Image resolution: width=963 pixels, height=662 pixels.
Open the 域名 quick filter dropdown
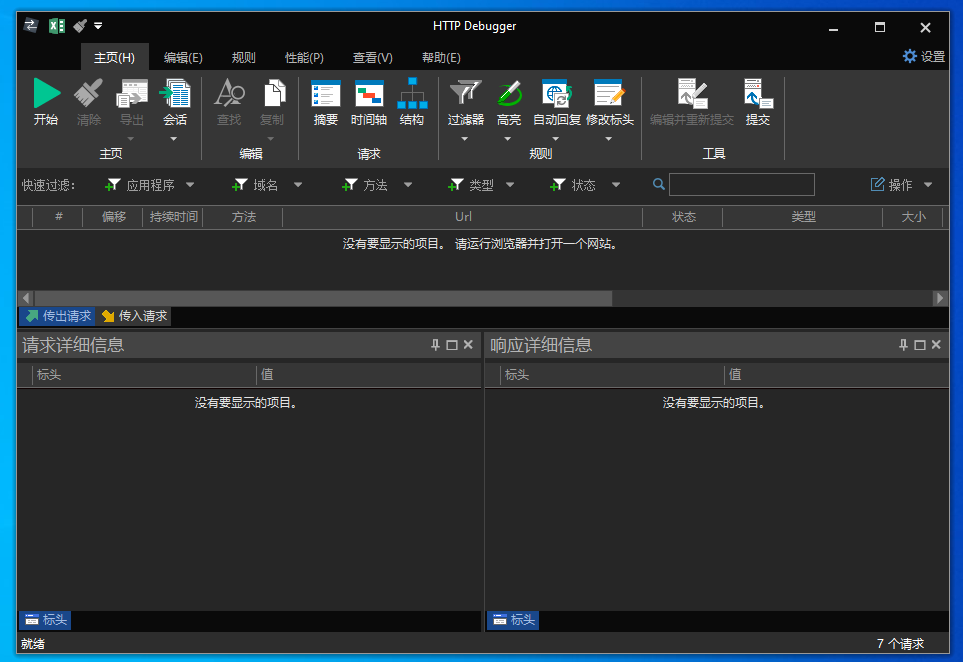coord(298,185)
